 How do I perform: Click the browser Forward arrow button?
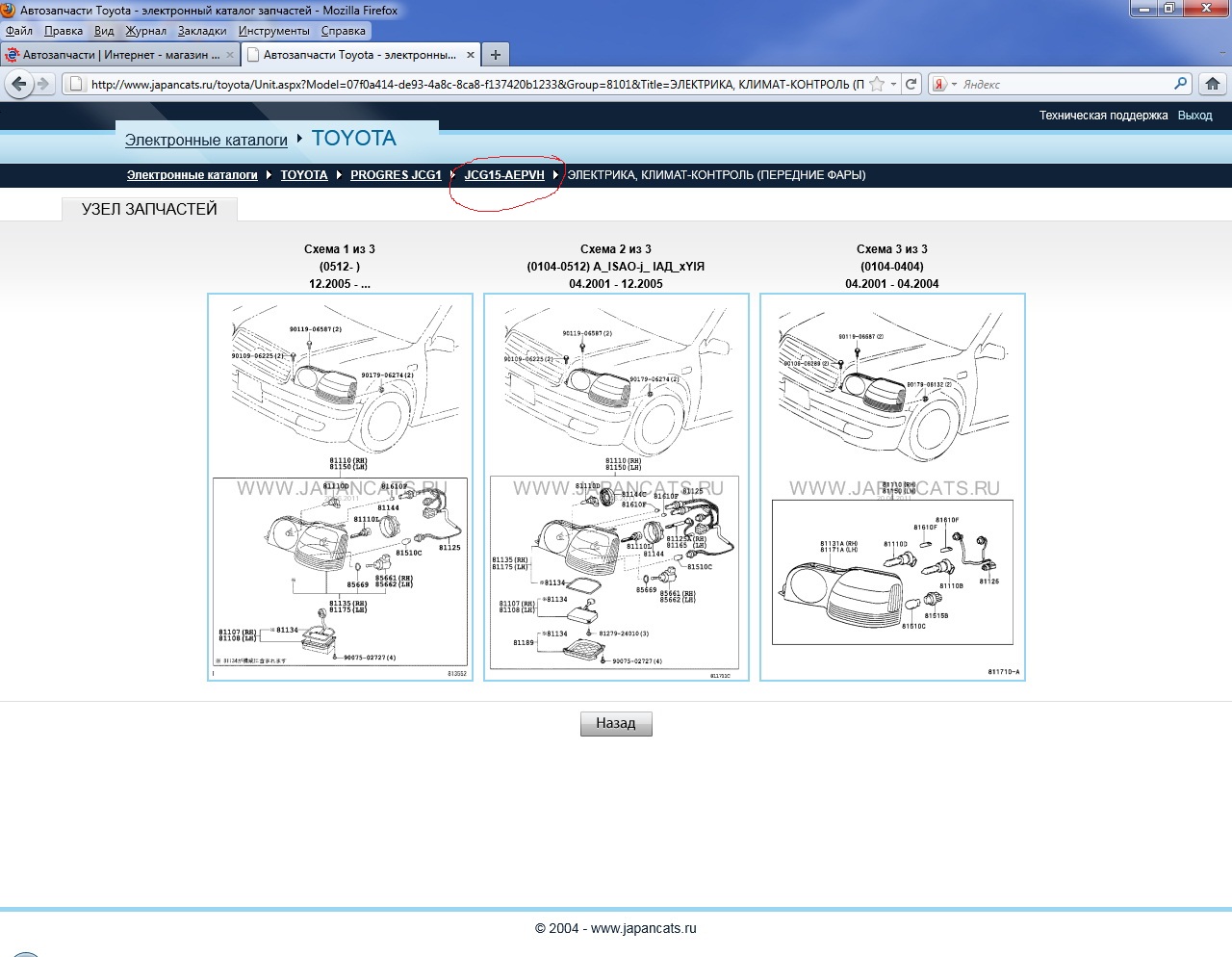click(x=43, y=84)
